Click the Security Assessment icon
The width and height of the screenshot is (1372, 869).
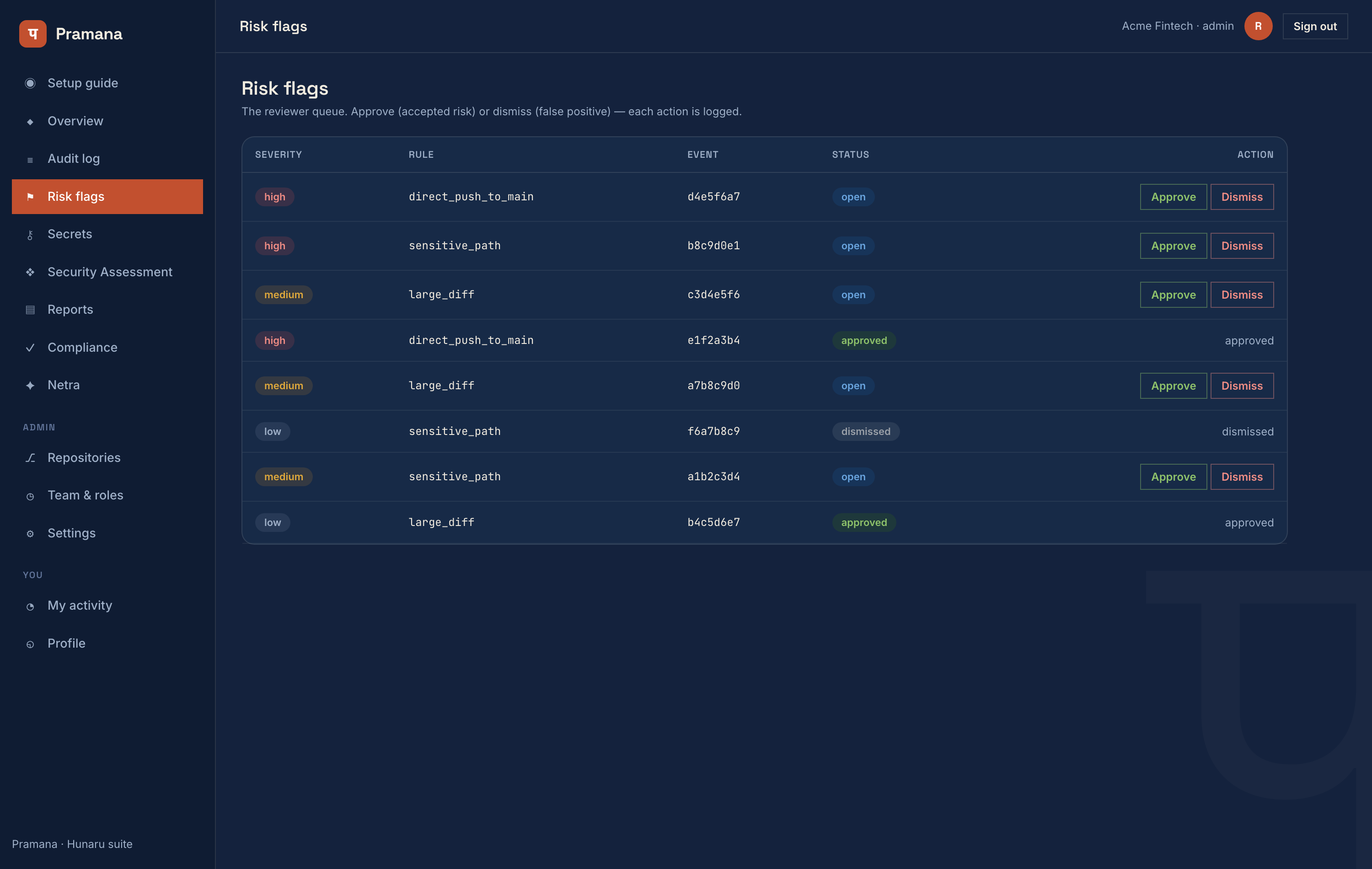tap(30, 273)
